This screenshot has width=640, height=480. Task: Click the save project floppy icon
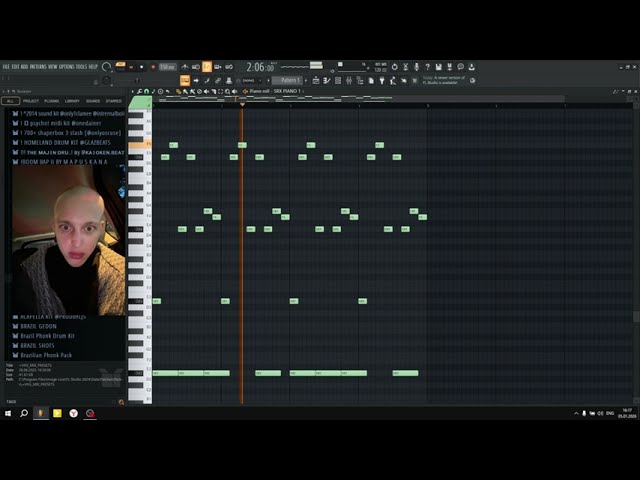tap(438, 67)
